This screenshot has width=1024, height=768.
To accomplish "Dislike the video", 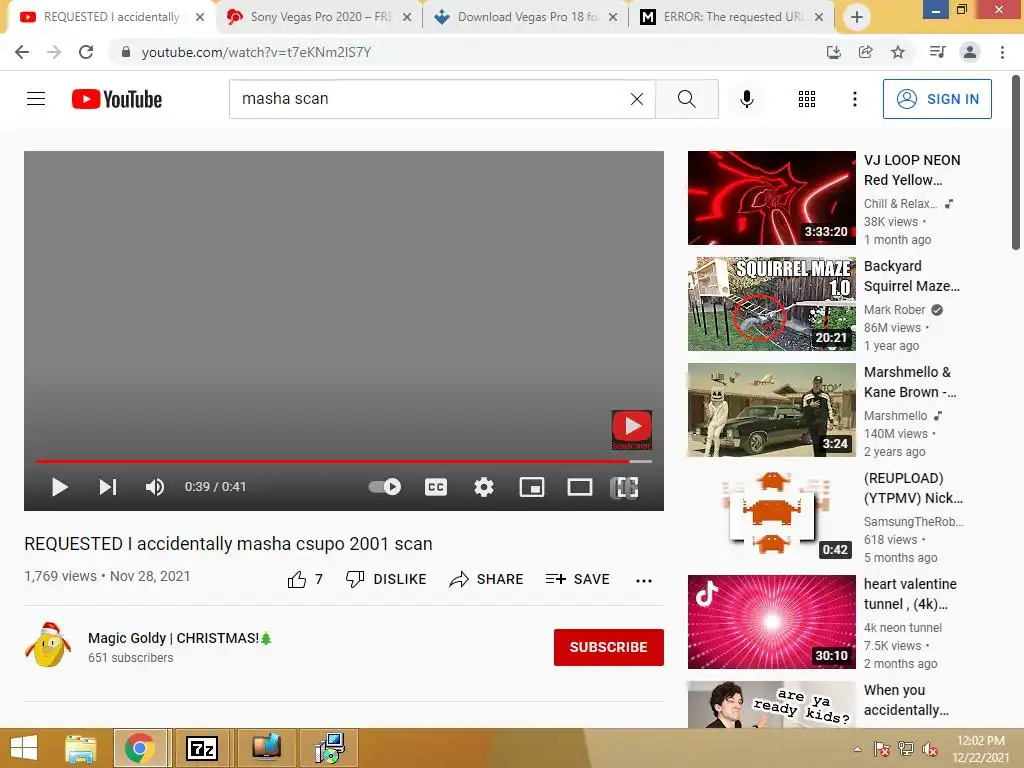I will [386, 579].
